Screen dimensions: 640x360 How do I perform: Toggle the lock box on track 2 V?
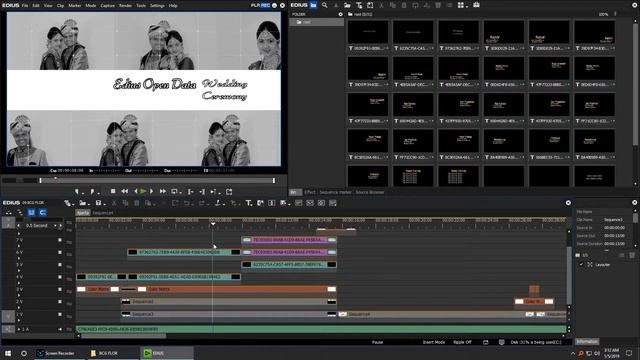pos(60,302)
